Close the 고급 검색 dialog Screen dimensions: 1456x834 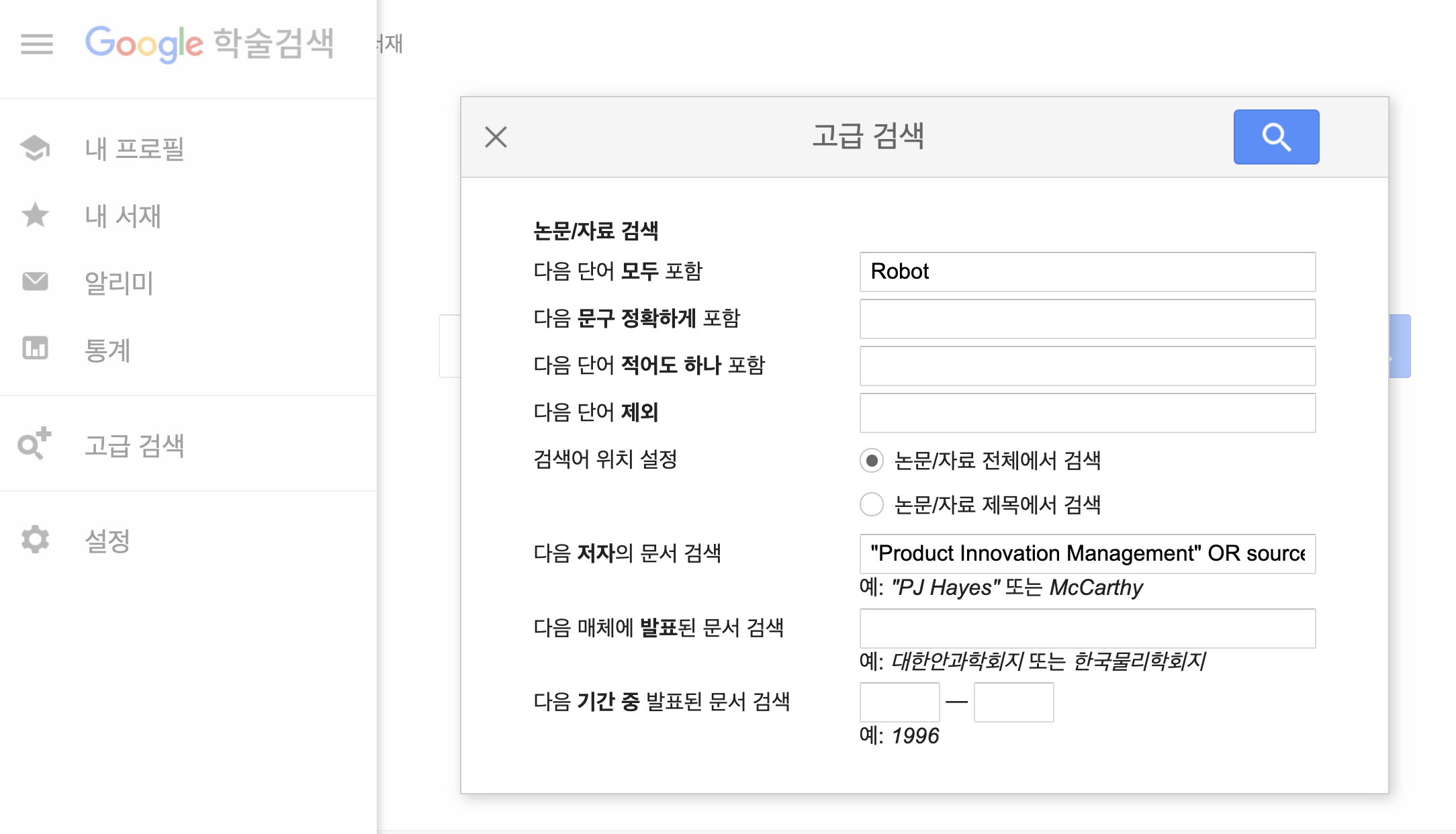496,137
